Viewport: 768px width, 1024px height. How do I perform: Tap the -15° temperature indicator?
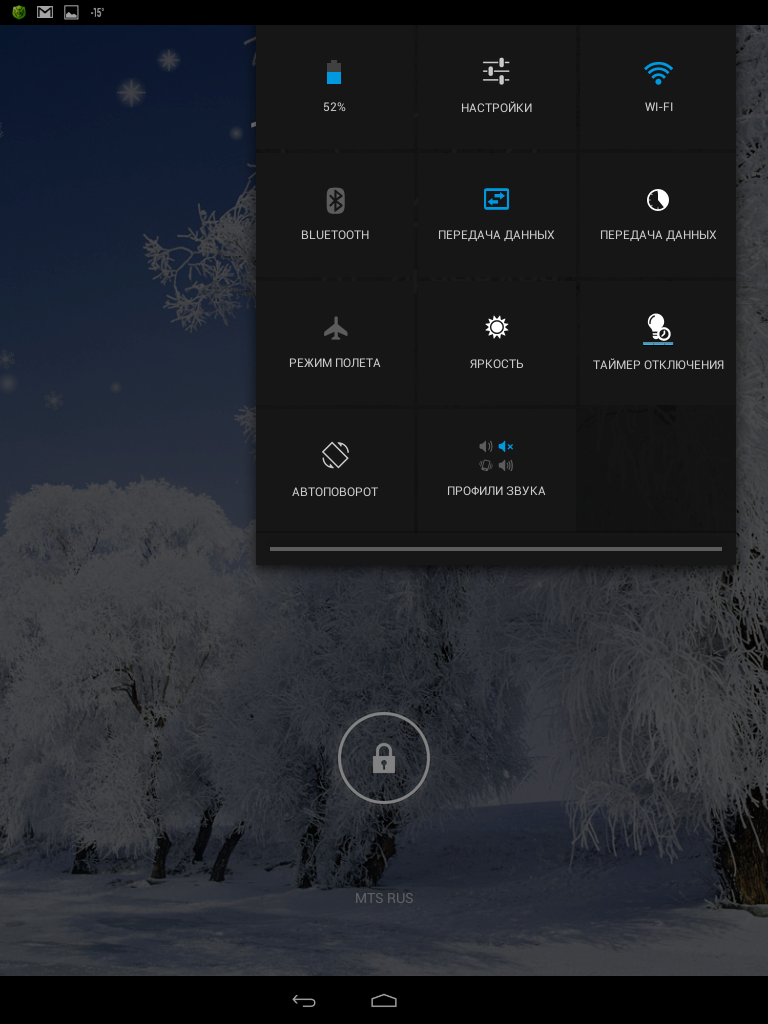pyautogui.click(x=97, y=12)
